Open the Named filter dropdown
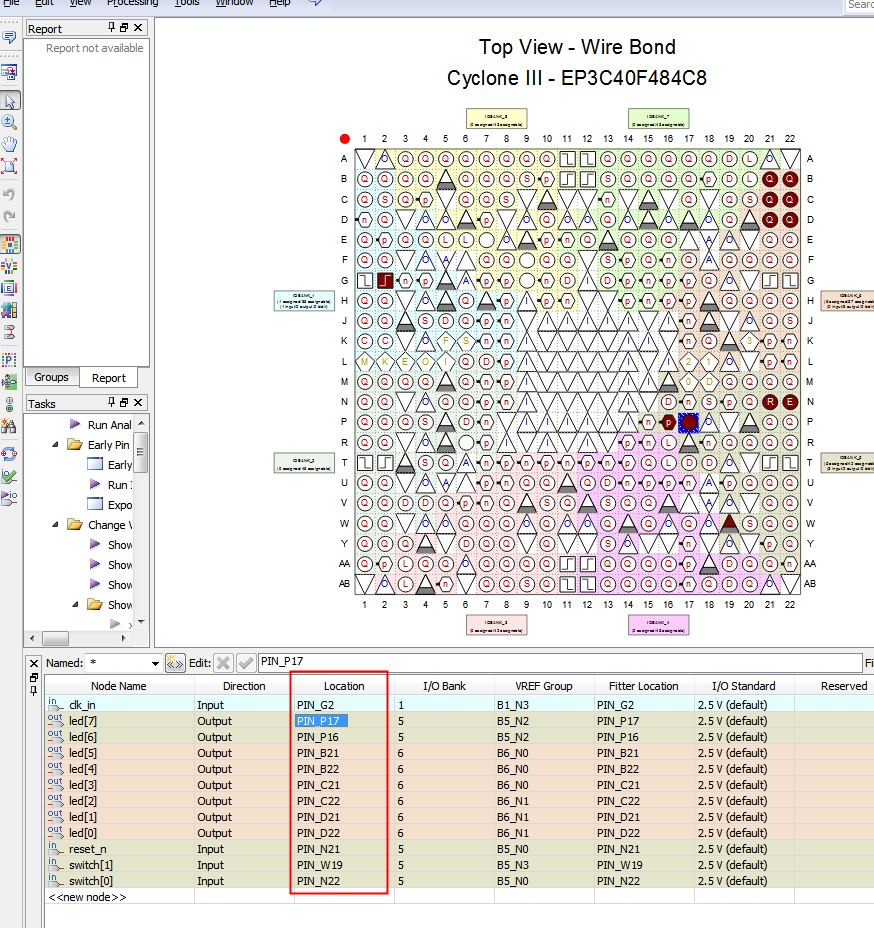Image resolution: width=874 pixels, height=928 pixels. click(155, 663)
